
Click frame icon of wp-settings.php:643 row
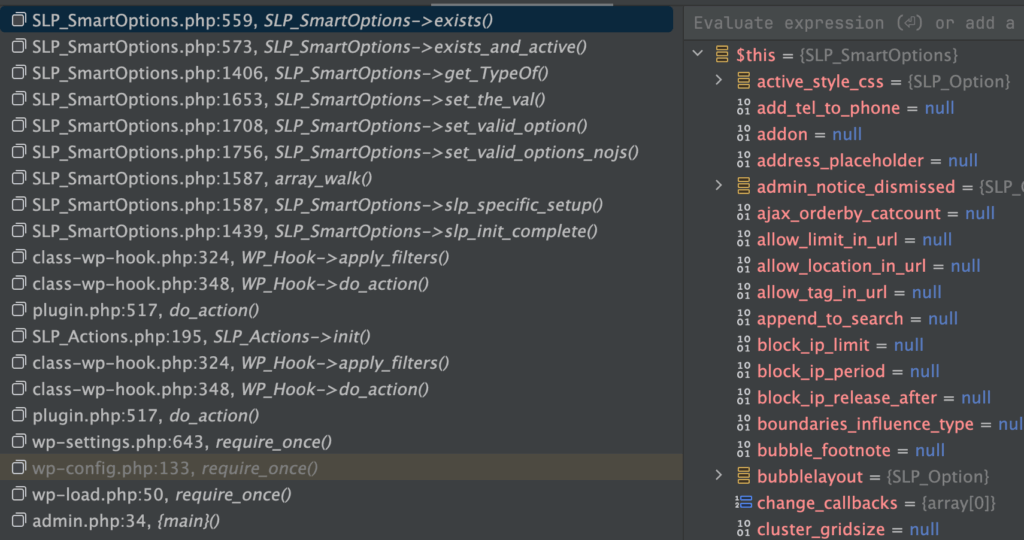19,441
